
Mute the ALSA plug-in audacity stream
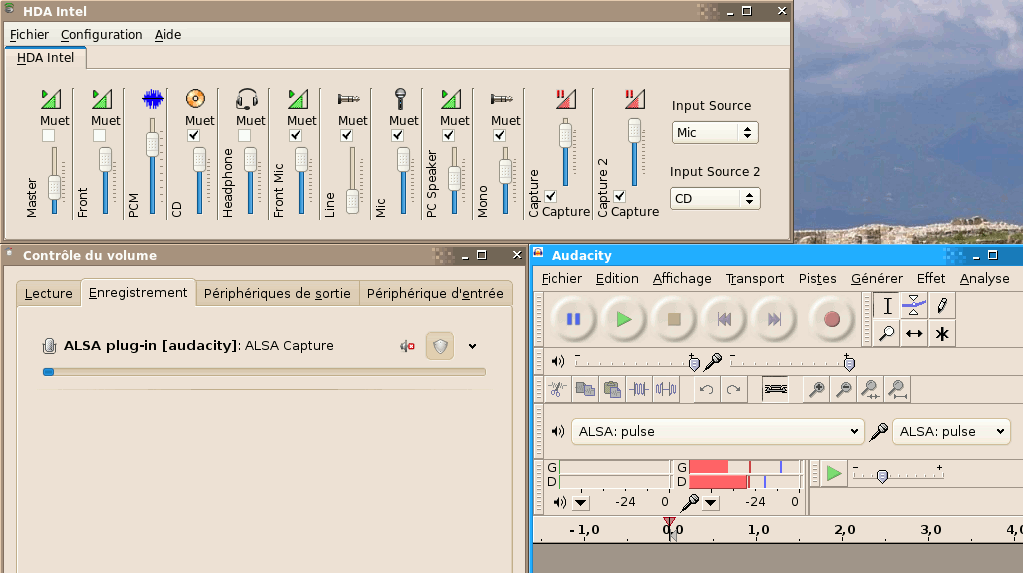(408, 346)
